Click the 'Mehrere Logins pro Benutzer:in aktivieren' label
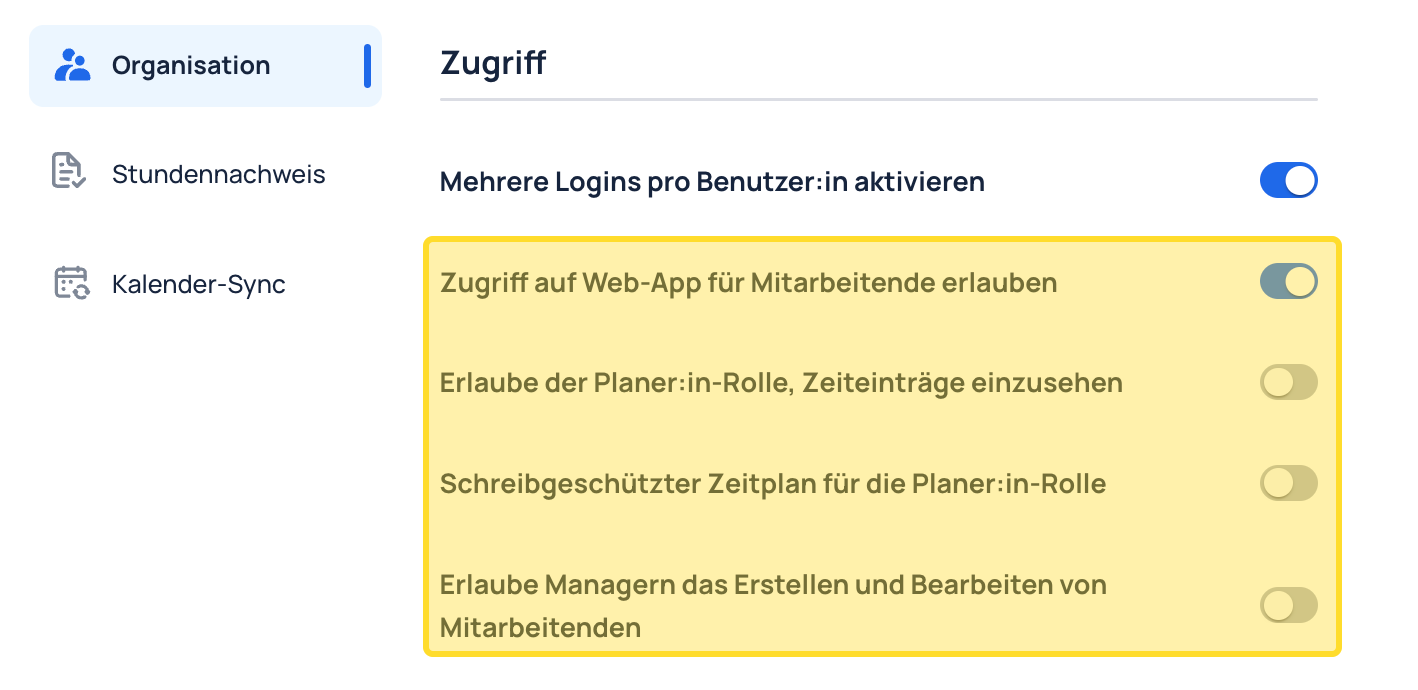This screenshot has width=1418, height=690. point(712,182)
